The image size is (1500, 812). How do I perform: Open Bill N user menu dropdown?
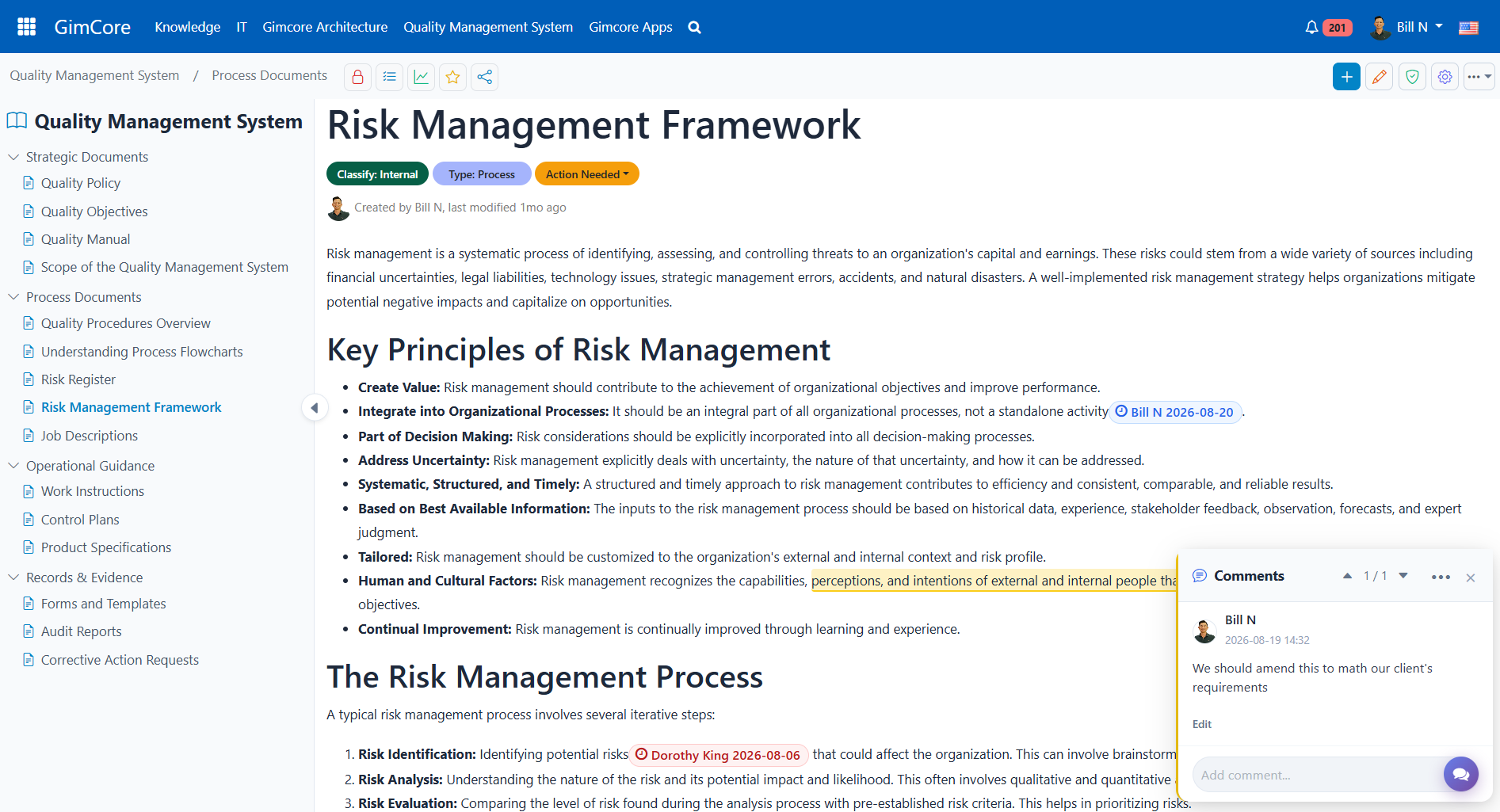1406,27
